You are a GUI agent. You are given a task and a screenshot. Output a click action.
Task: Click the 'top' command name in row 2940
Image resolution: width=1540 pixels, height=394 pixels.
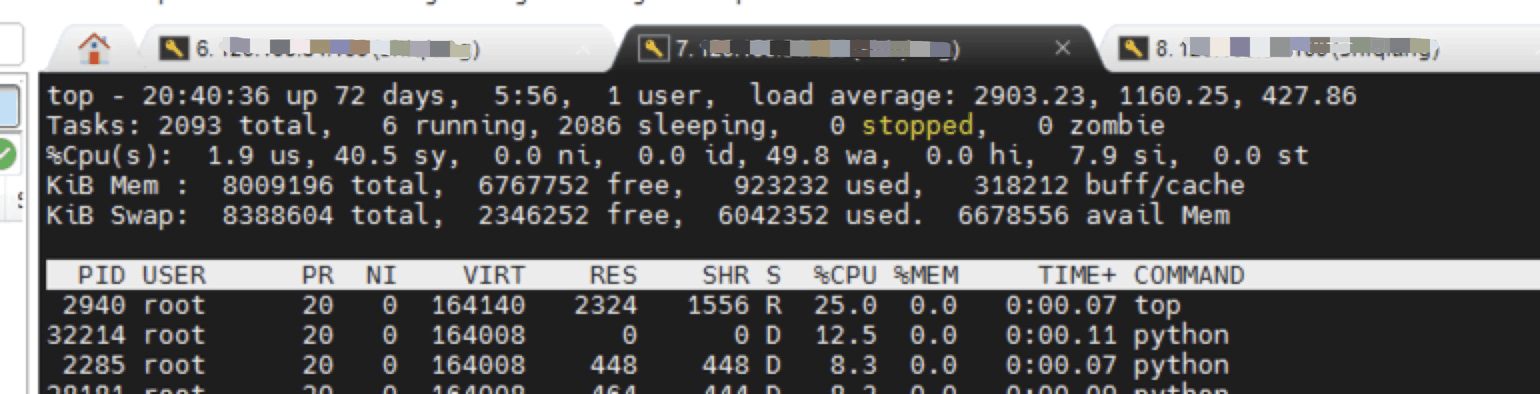pyautogui.click(x=1157, y=305)
